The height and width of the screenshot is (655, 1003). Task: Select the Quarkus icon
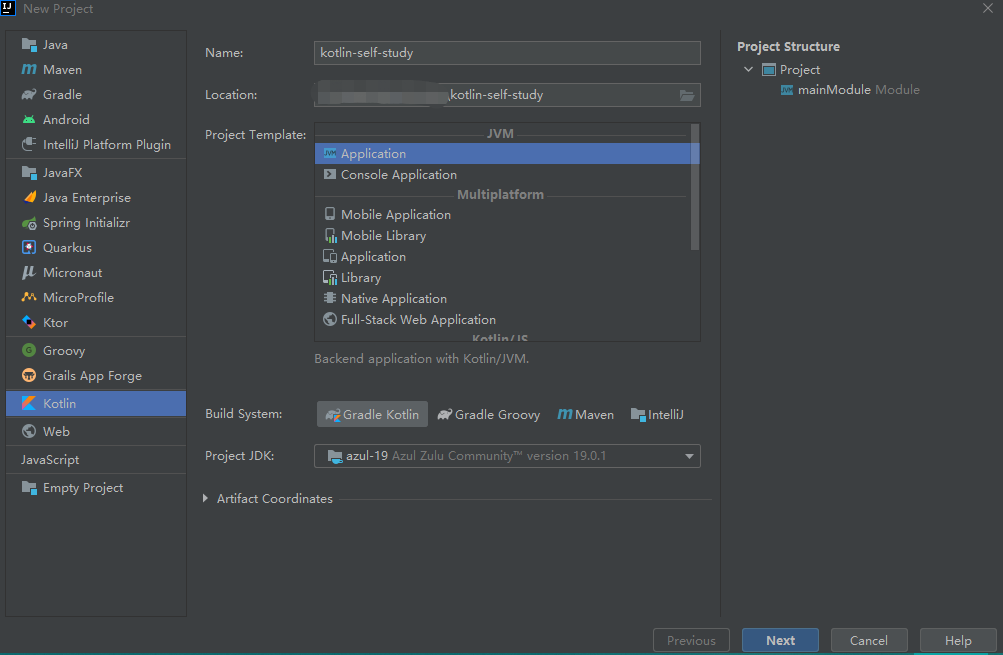[x=29, y=248]
